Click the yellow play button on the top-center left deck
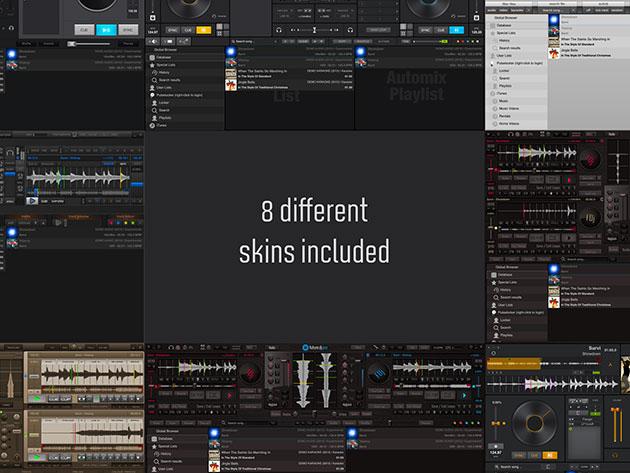The width and height of the screenshot is (630, 473). click(x=204, y=30)
